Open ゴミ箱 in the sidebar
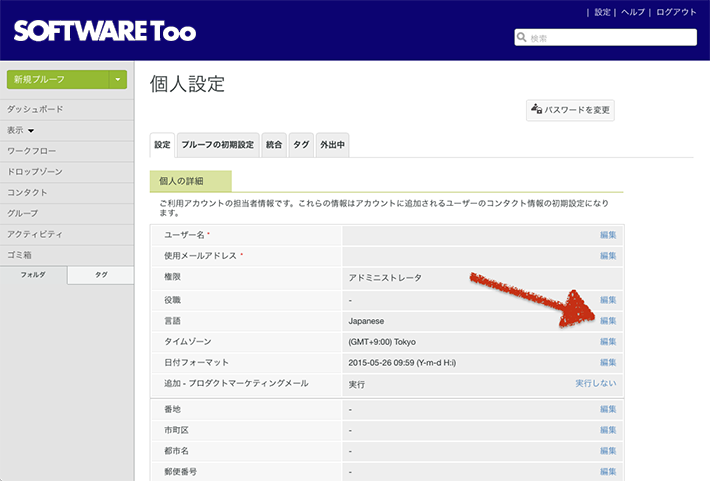The height and width of the screenshot is (481, 710). point(21,255)
